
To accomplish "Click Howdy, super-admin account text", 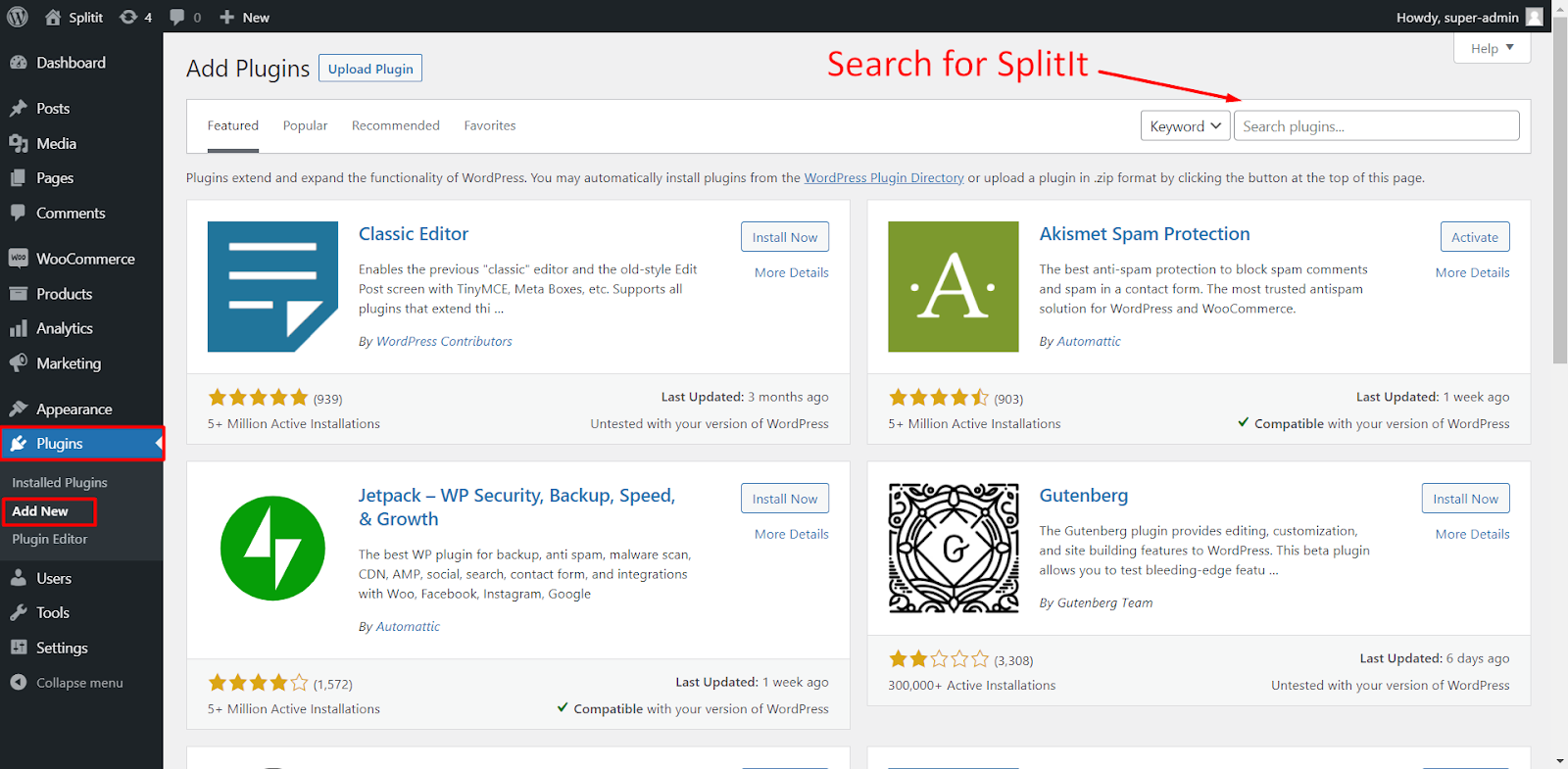I will (x=1457, y=17).
